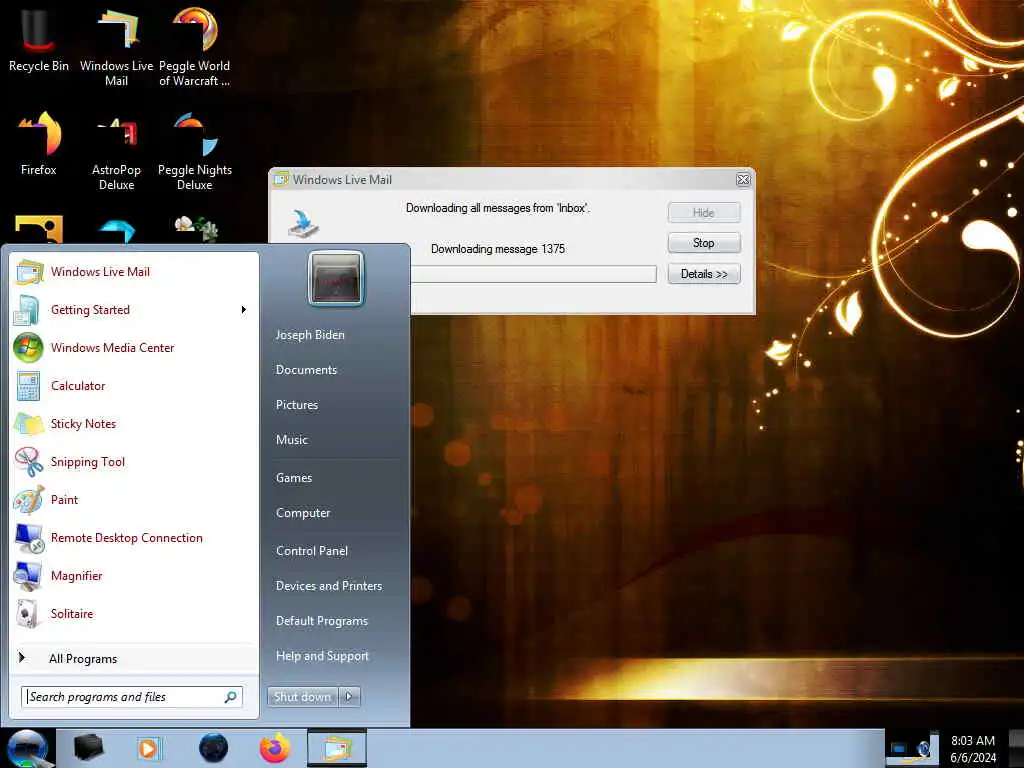
Task: Click the Windows Live Mail dialog title icon
Action: point(281,179)
